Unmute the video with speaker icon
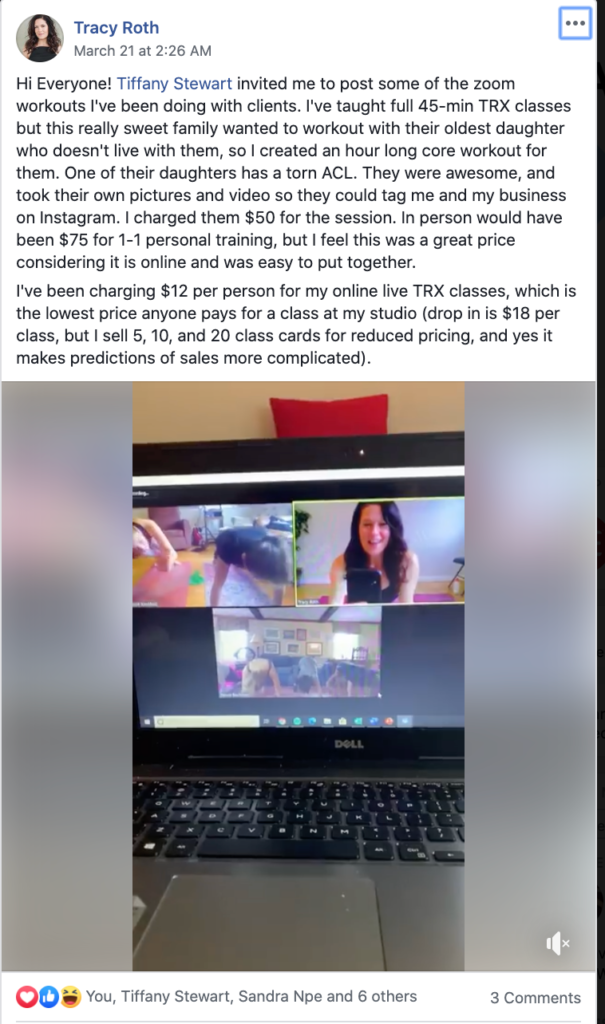605x1024 pixels. click(x=557, y=943)
